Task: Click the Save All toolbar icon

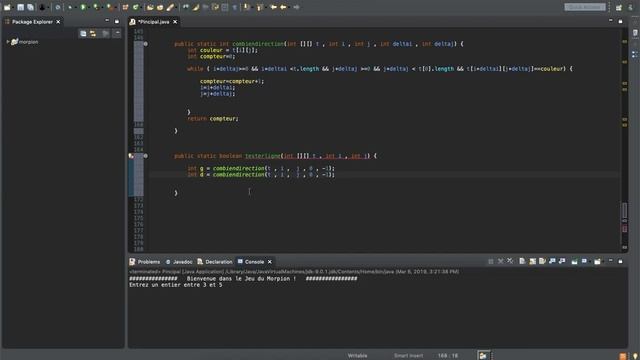Action: point(30,7)
